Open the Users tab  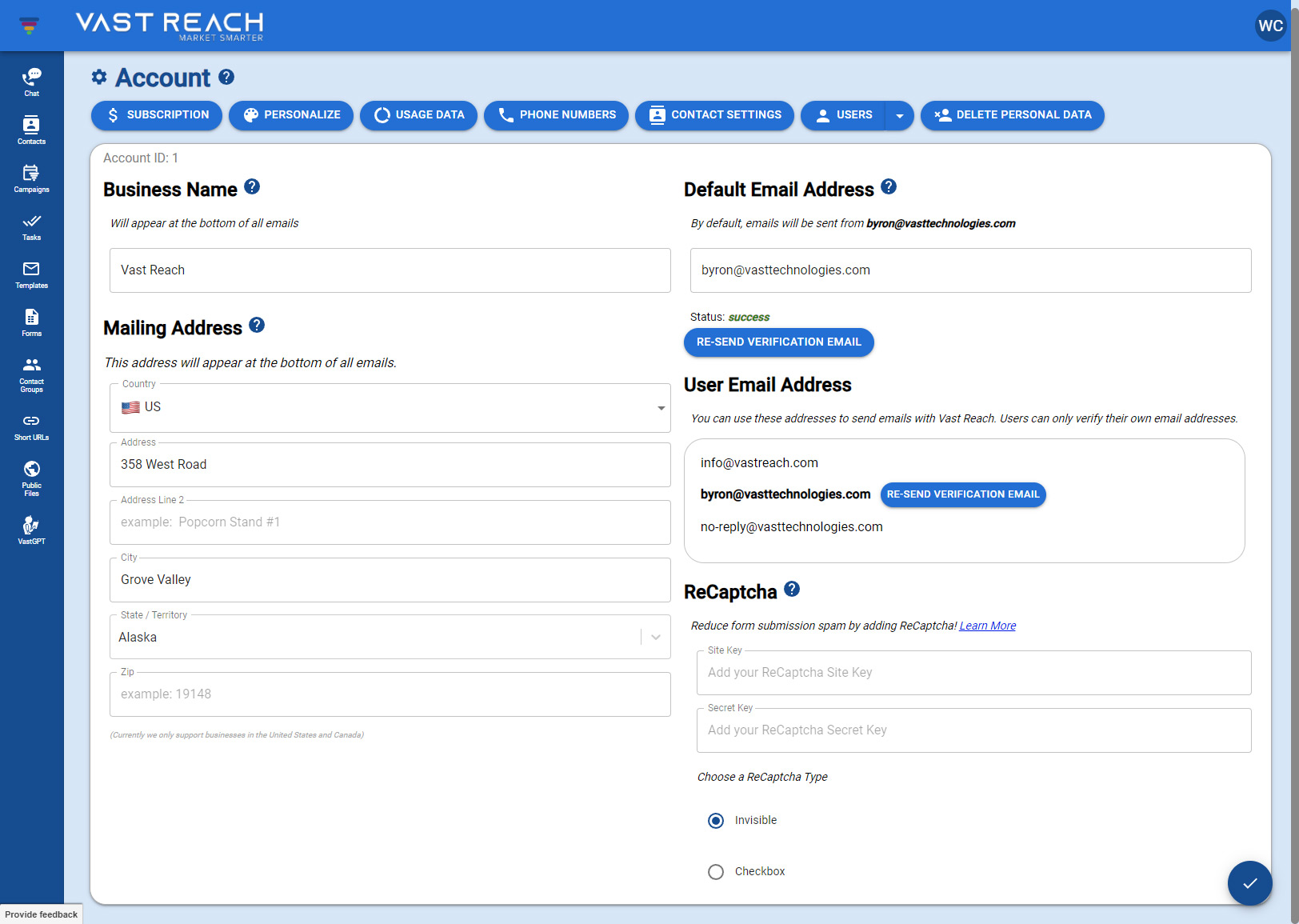[x=843, y=115]
